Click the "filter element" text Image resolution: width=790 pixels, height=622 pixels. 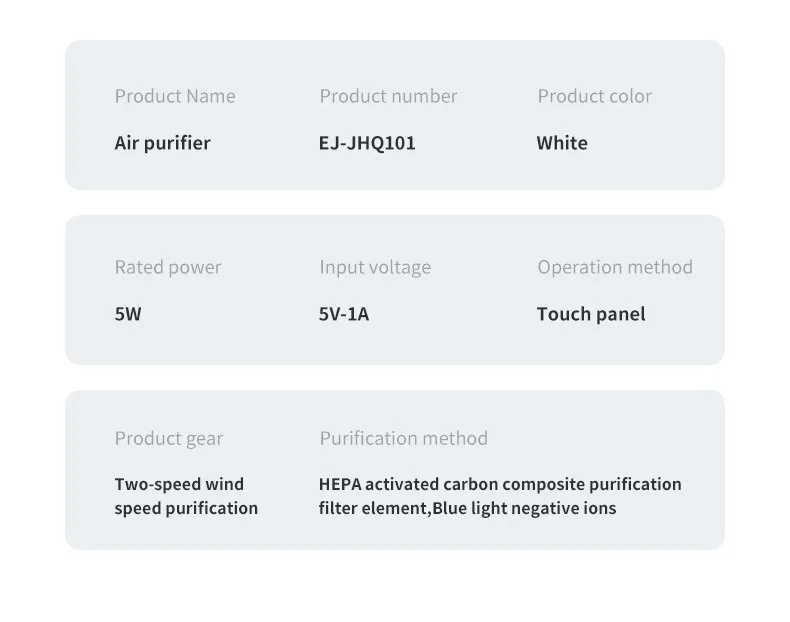(373, 508)
